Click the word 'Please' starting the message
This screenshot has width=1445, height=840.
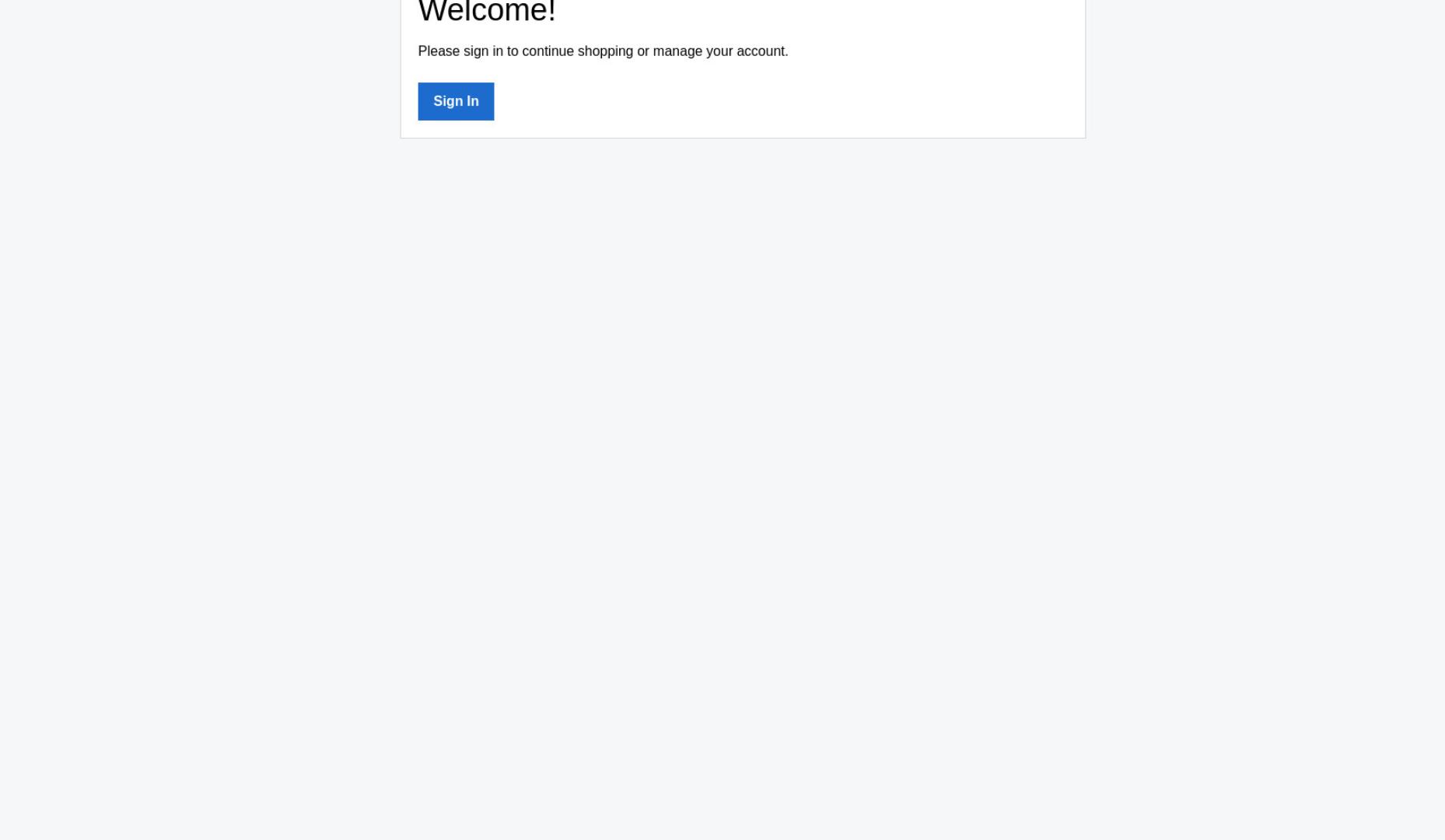point(439,51)
